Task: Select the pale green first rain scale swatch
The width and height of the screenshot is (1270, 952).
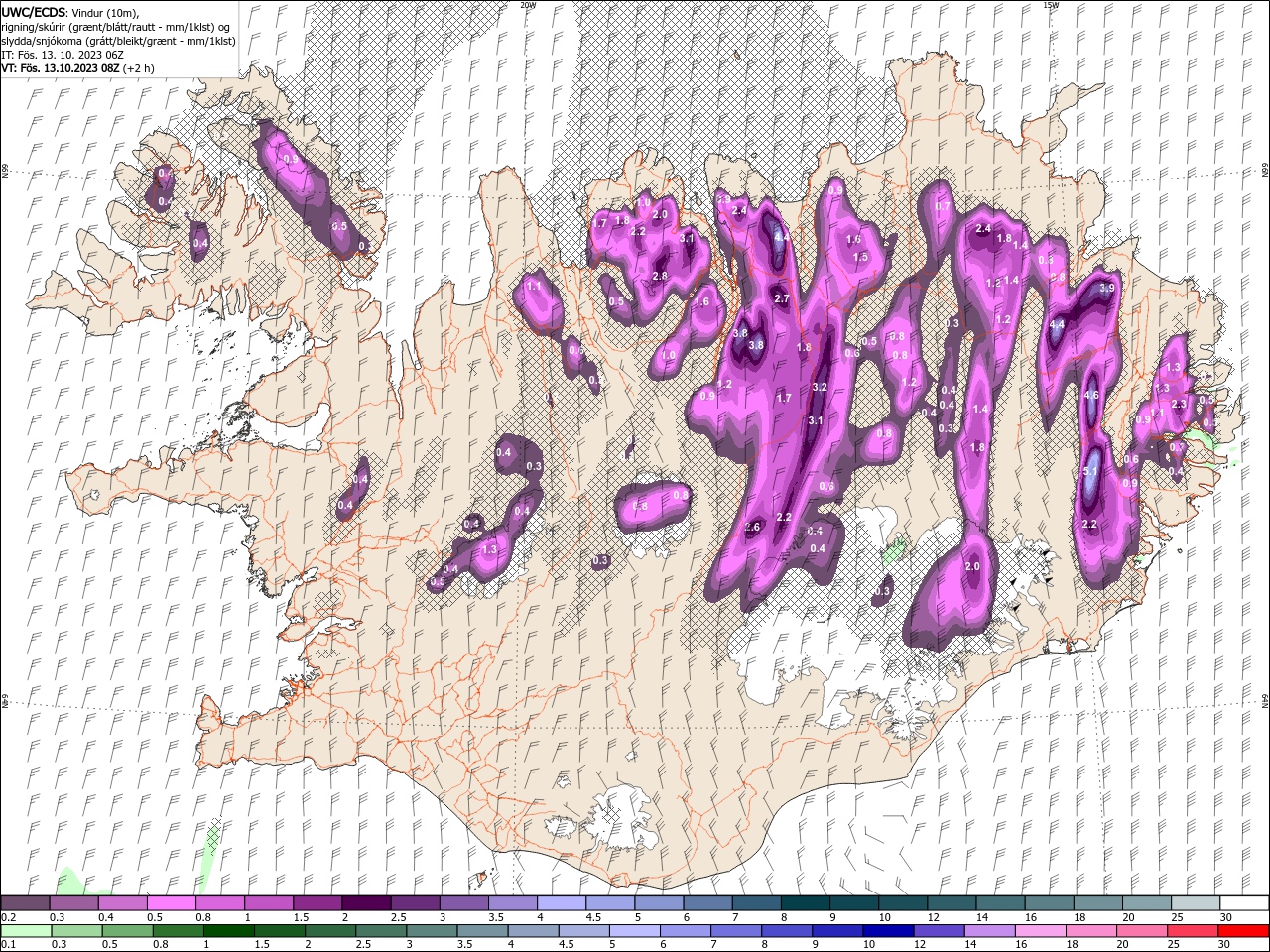Action: click(26, 931)
